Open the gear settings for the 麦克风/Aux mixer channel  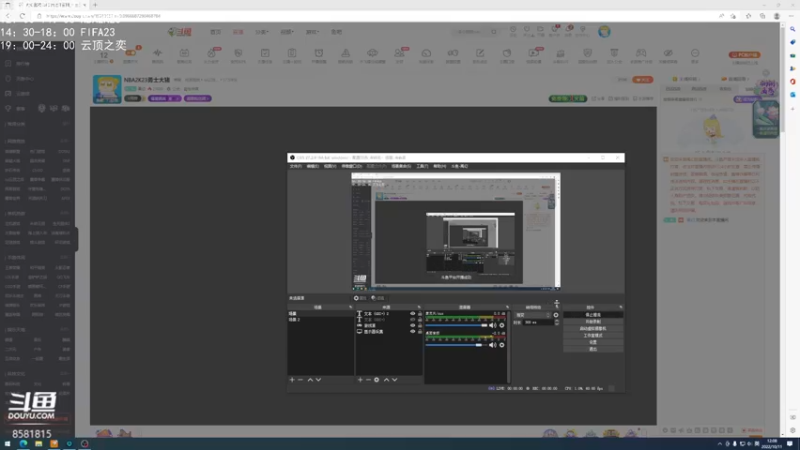502,325
